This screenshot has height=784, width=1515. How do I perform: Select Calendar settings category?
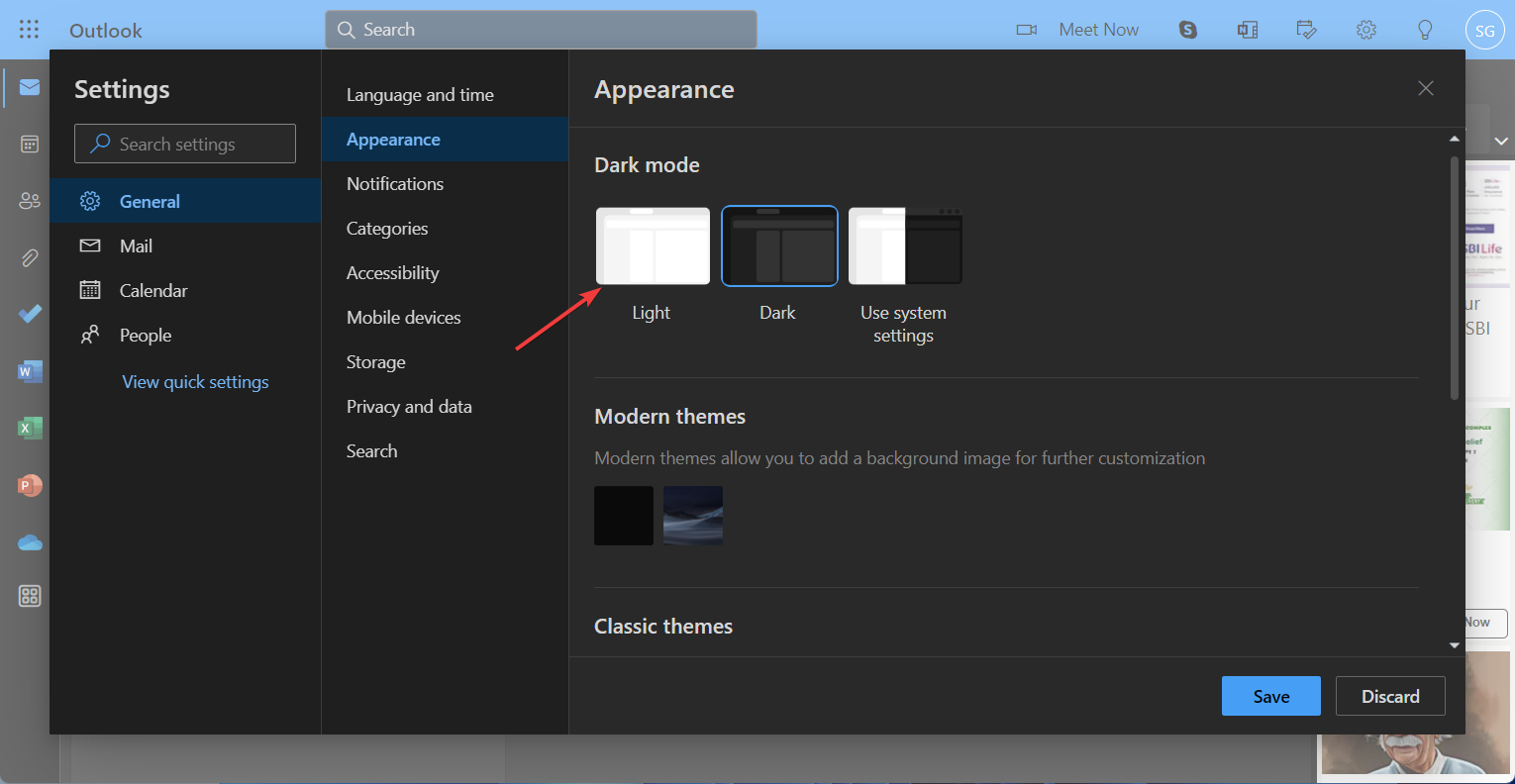(x=185, y=290)
